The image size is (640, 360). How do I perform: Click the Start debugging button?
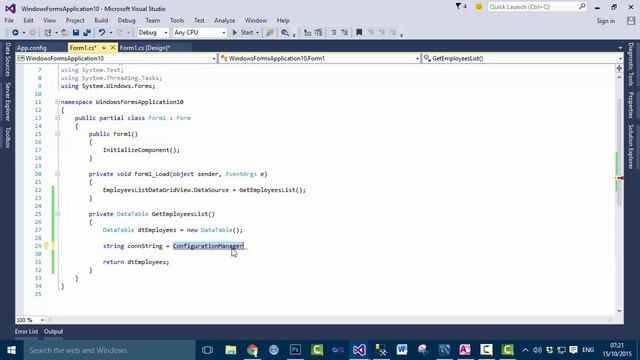(243, 33)
